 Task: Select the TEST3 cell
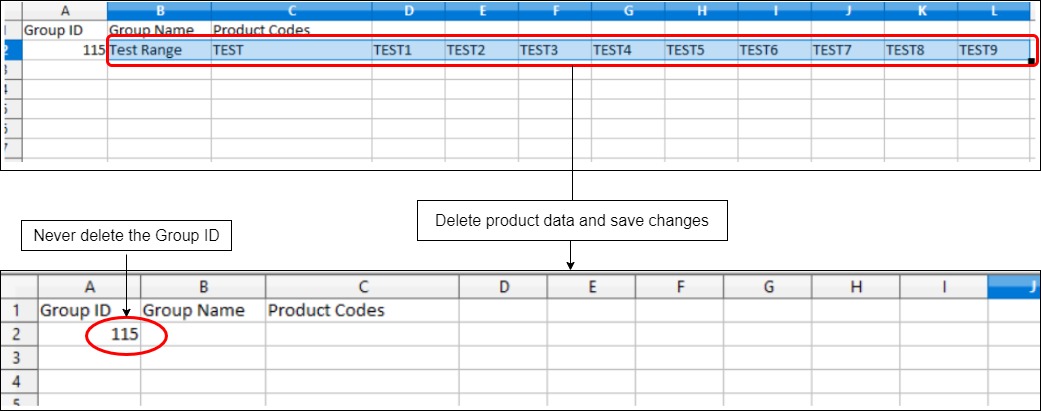tap(553, 50)
